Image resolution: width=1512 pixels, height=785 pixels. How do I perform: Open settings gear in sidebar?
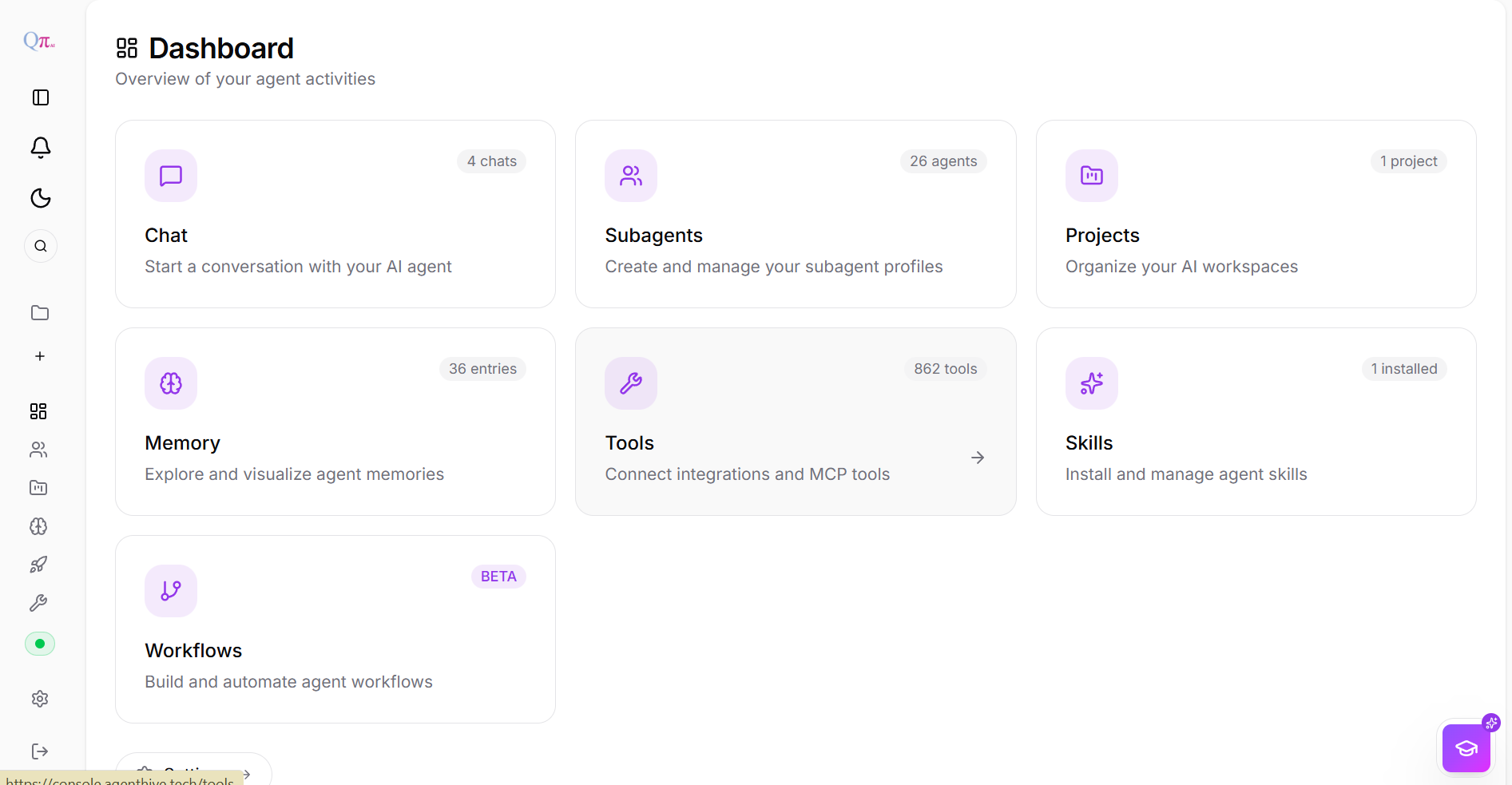tap(40, 699)
